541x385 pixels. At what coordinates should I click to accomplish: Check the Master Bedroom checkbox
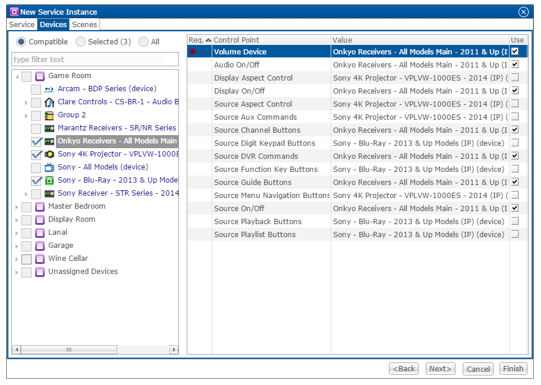(27, 207)
